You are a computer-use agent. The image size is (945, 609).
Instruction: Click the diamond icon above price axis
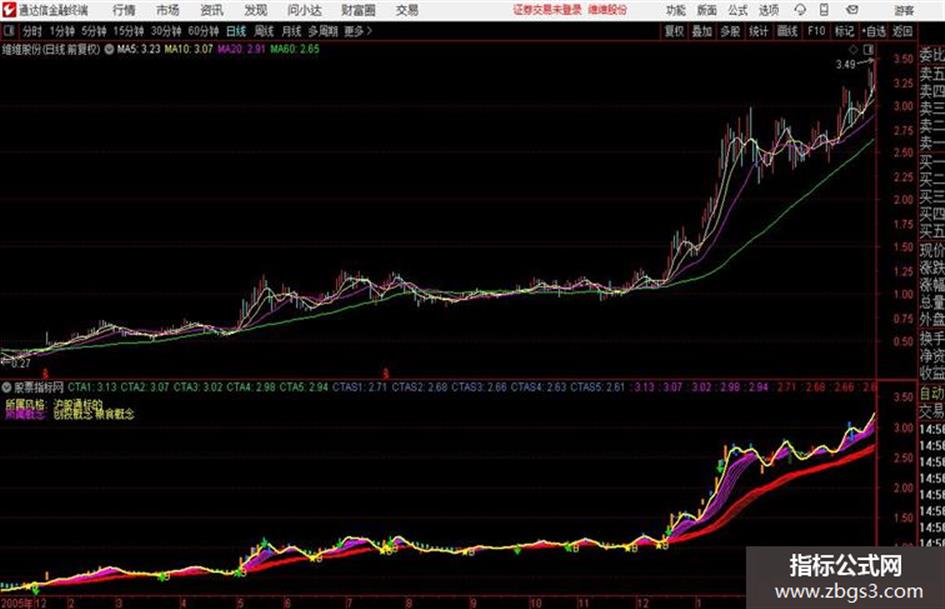853,49
